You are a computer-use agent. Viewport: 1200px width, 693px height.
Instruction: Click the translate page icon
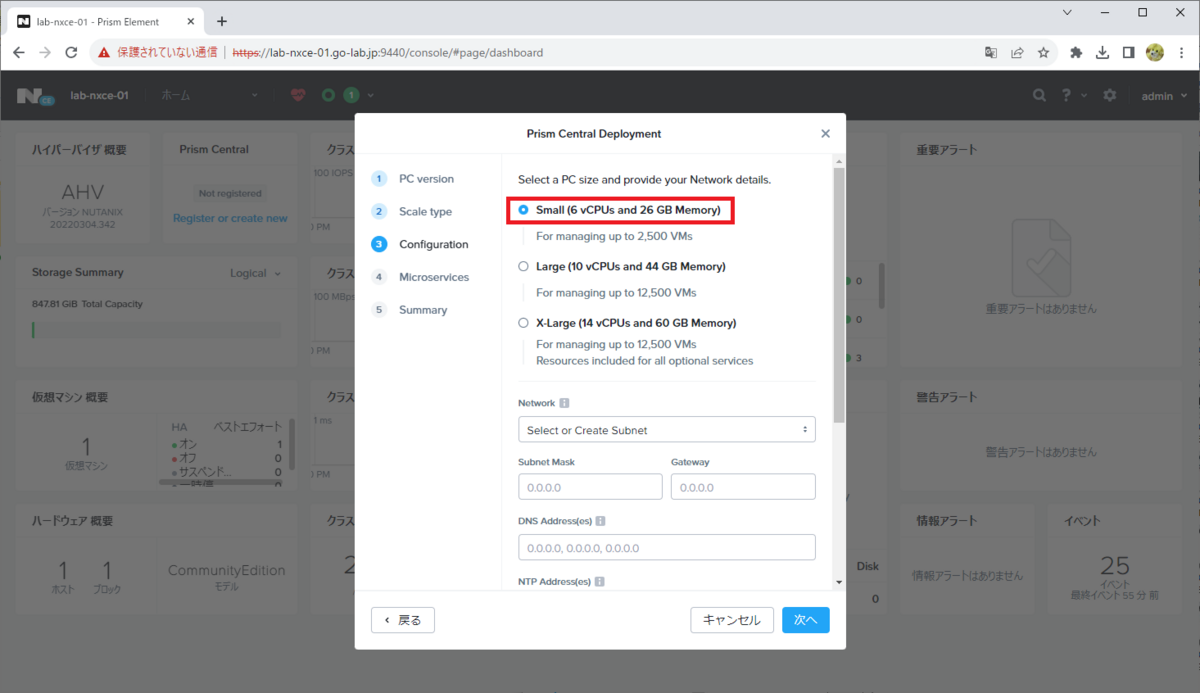[990, 52]
